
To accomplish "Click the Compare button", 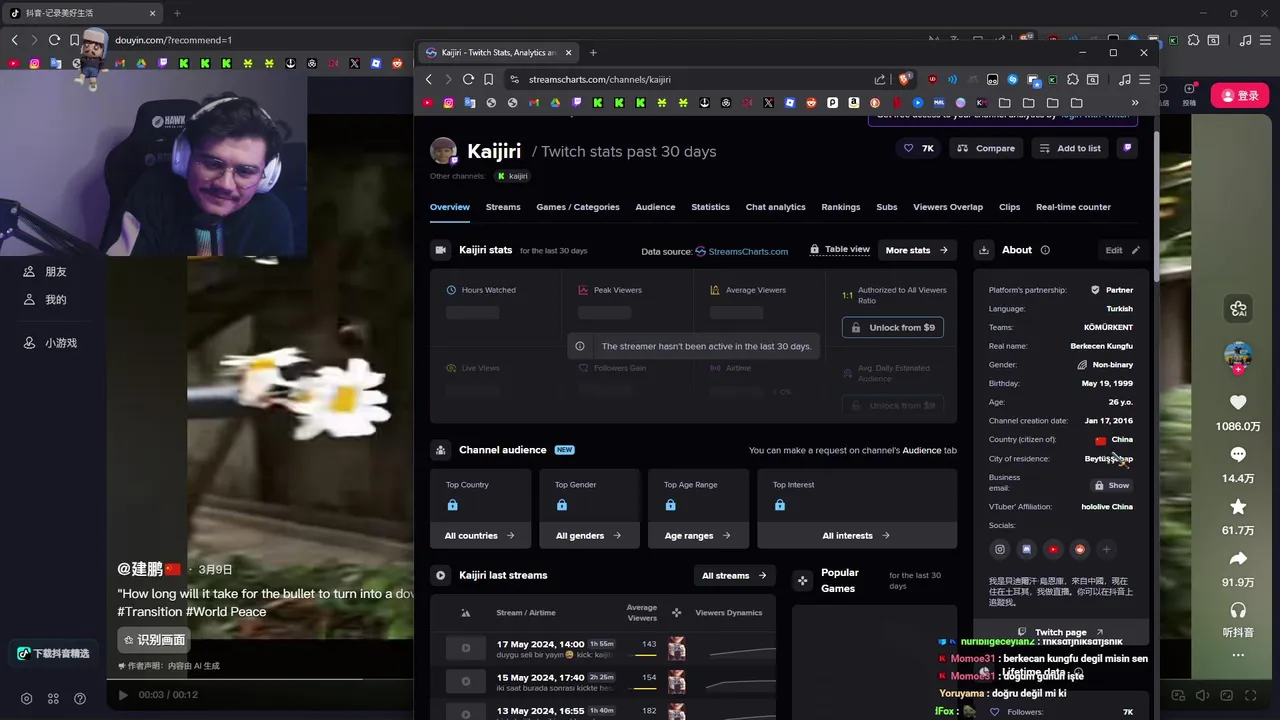I will coord(985,148).
